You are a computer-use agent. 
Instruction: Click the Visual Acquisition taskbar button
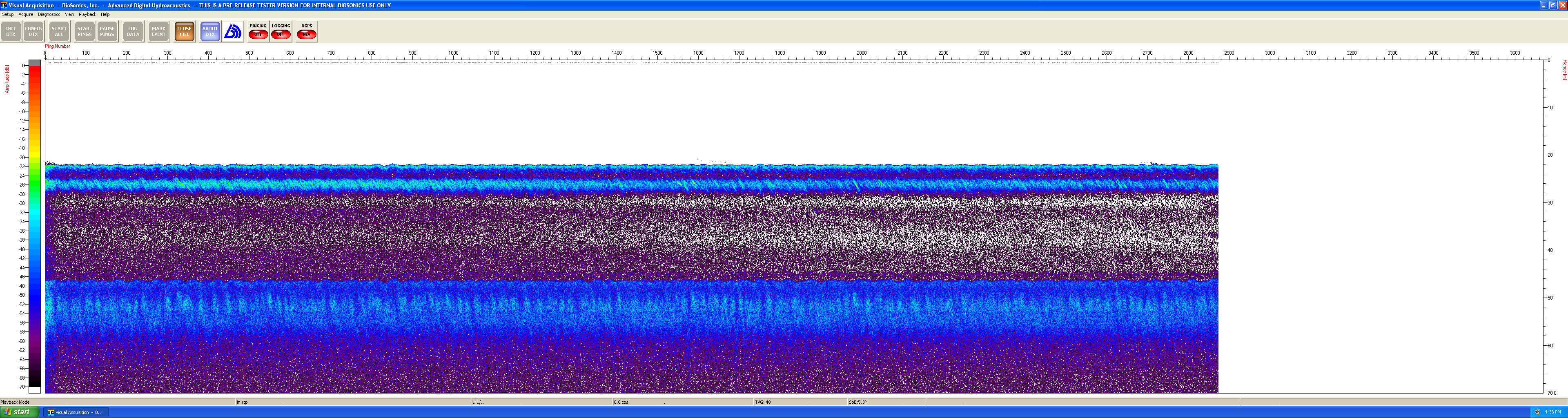(76, 413)
